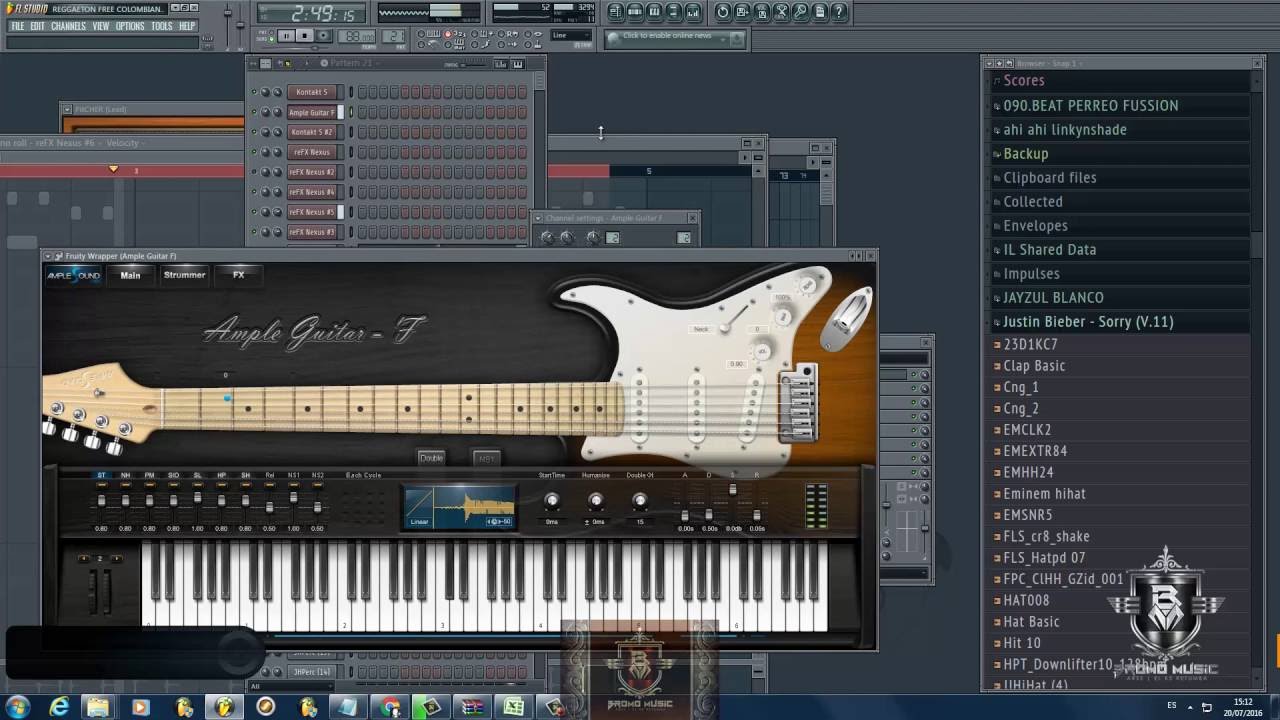This screenshot has width=1280, height=720.
Task: Open the Main tab in Ample Guitar
Action: [x=130, y=275]
